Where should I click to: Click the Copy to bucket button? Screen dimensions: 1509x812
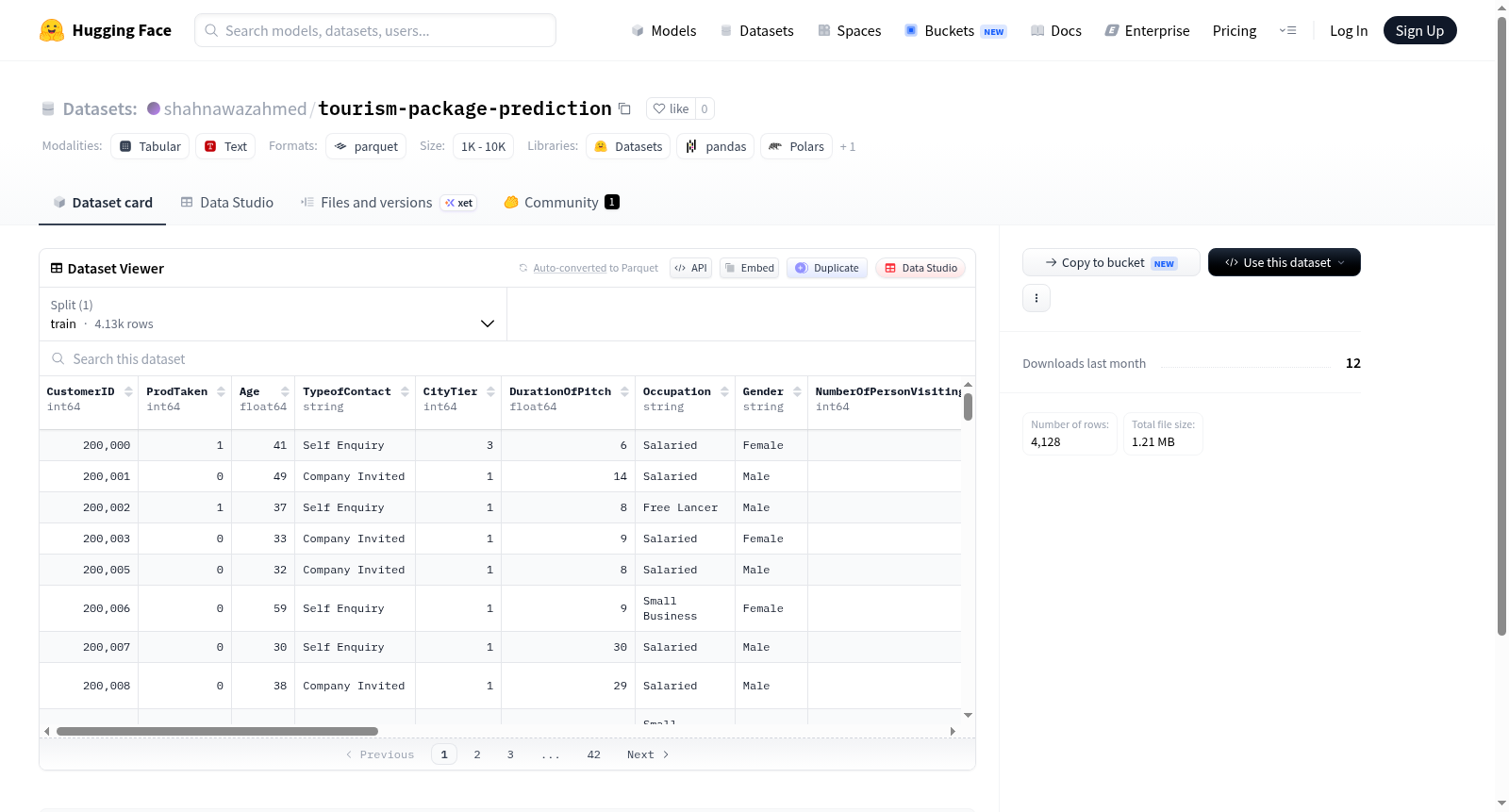[1111, 262]
